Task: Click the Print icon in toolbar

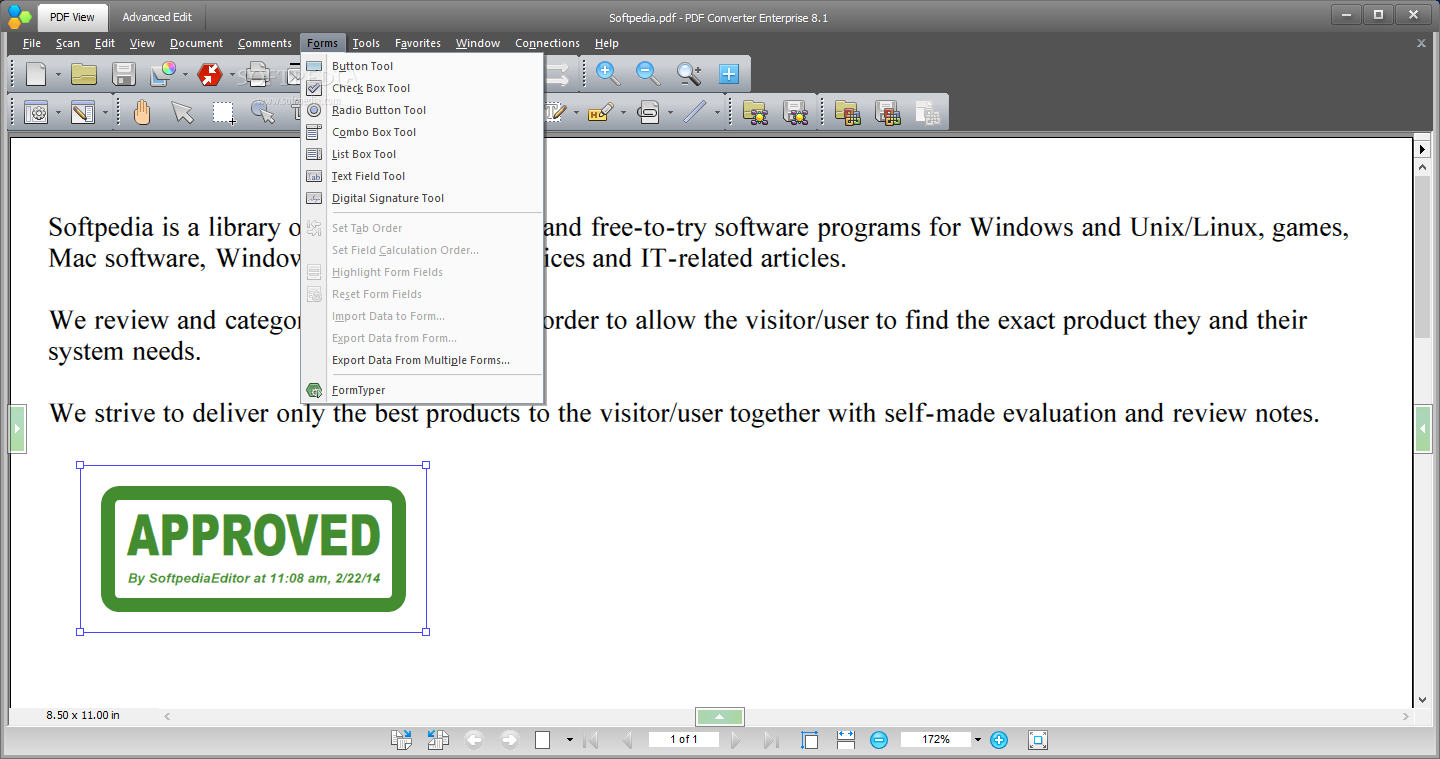Action: point(258,74)
